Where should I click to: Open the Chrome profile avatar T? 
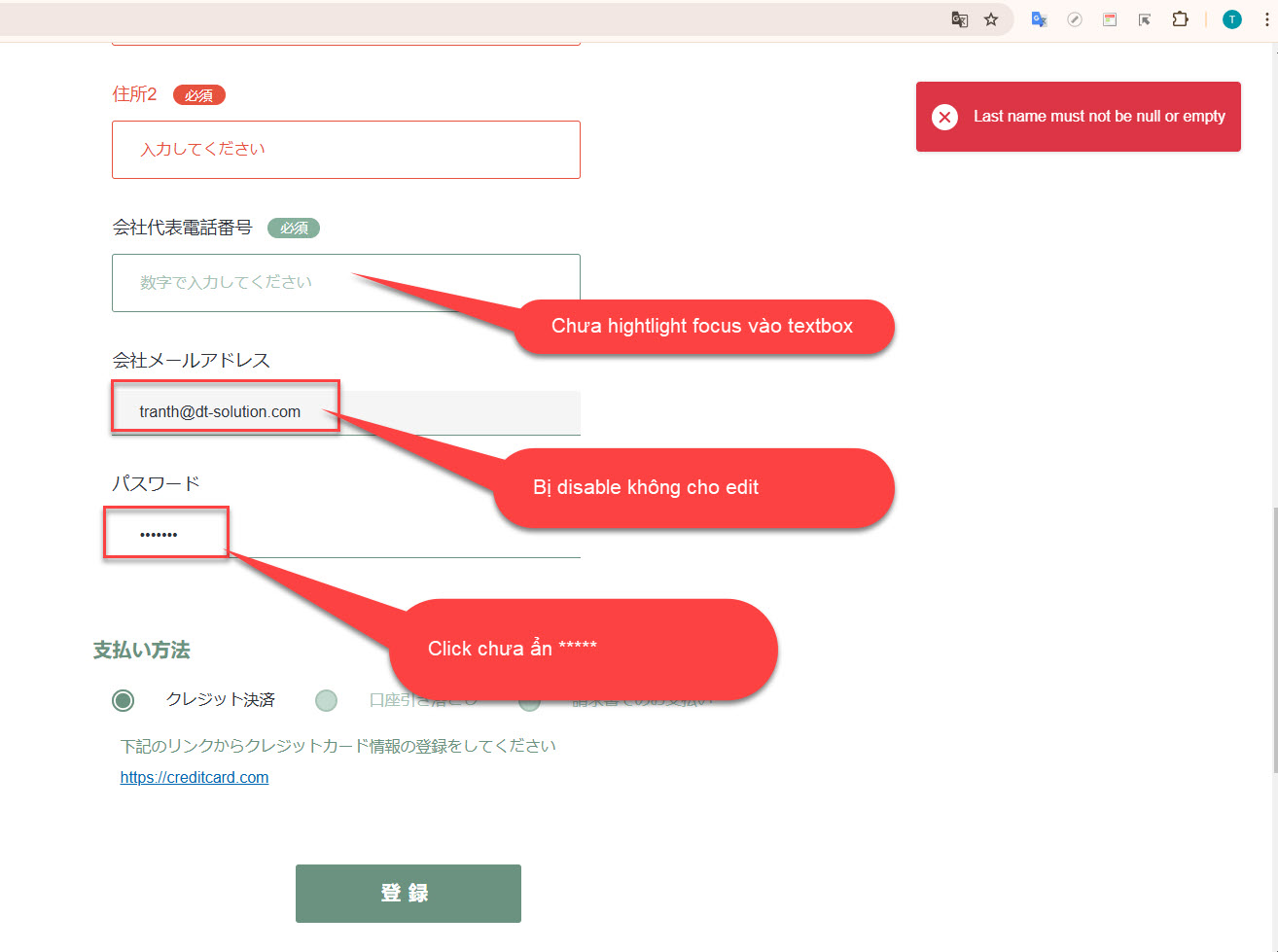(1232, 19)
